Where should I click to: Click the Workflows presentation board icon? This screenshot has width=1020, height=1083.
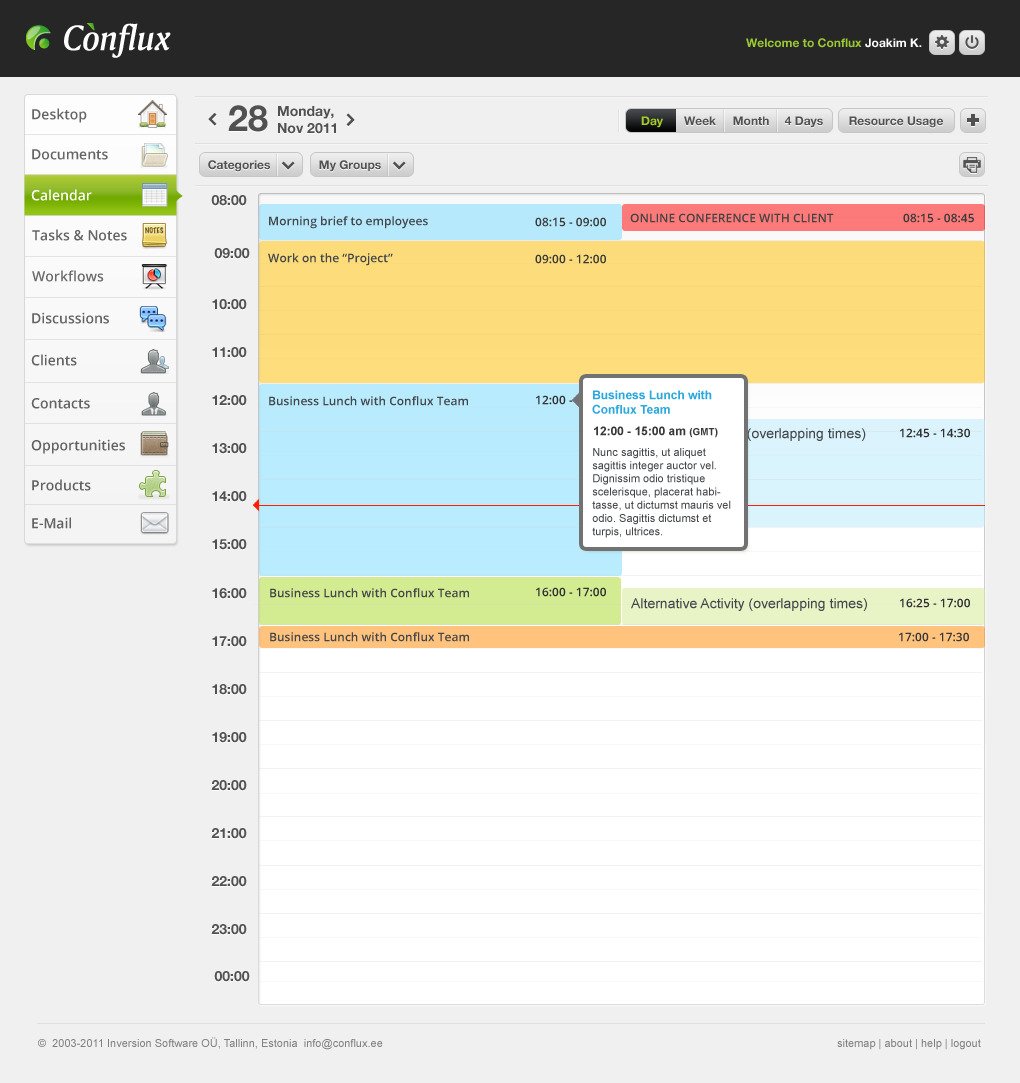click(x=154, y=276)
